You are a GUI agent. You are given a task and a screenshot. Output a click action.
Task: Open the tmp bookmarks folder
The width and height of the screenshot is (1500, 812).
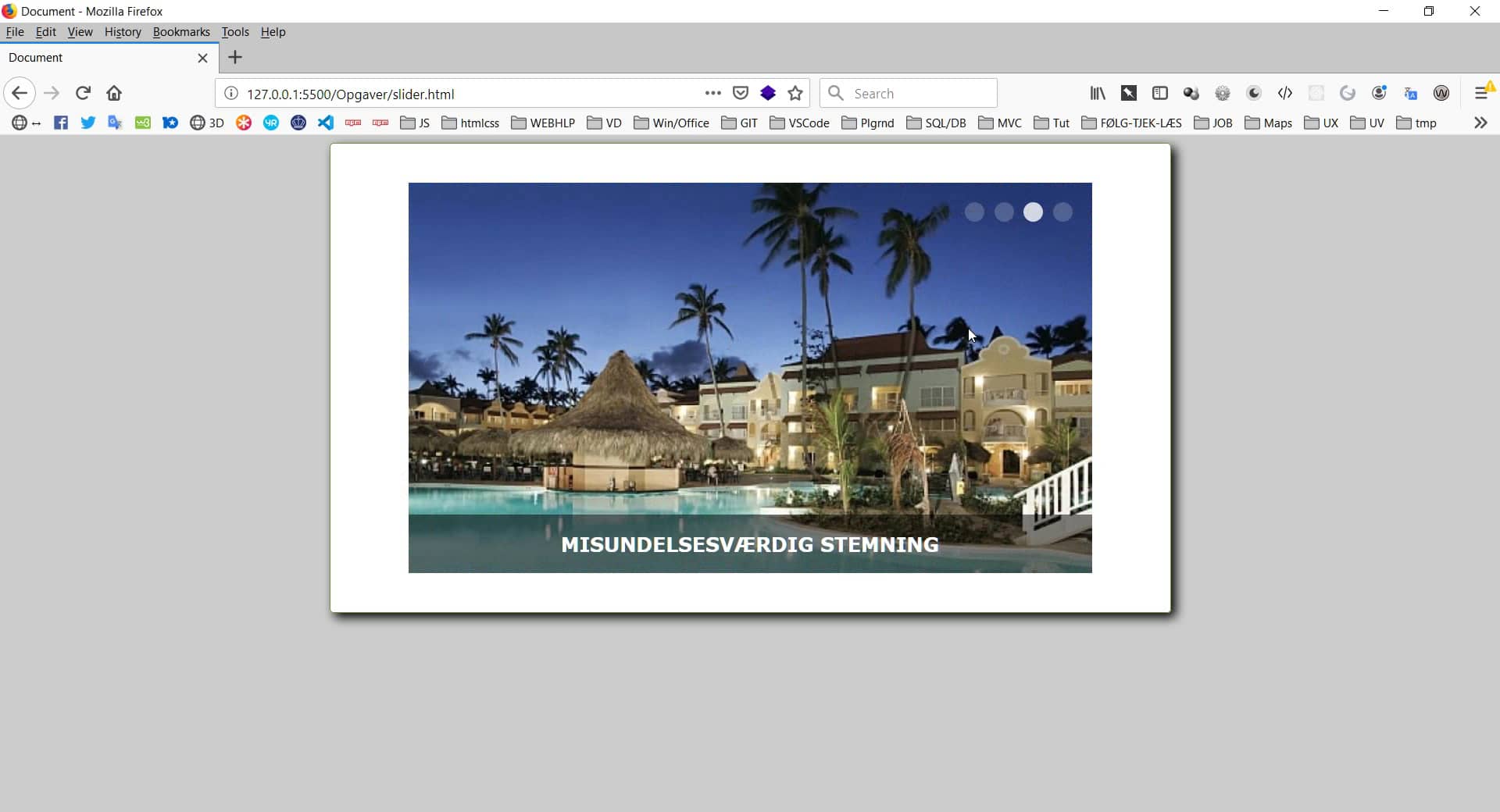1416,123
